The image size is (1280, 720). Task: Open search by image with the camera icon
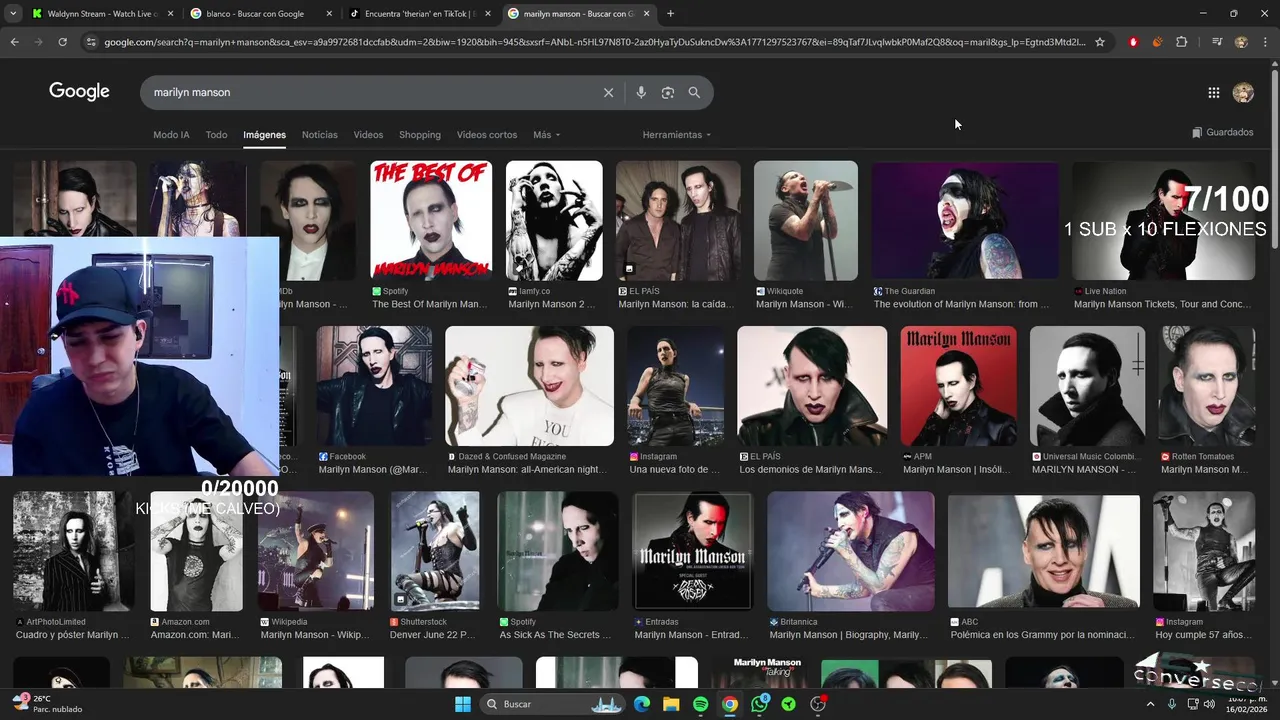click(x=668, y=92)
